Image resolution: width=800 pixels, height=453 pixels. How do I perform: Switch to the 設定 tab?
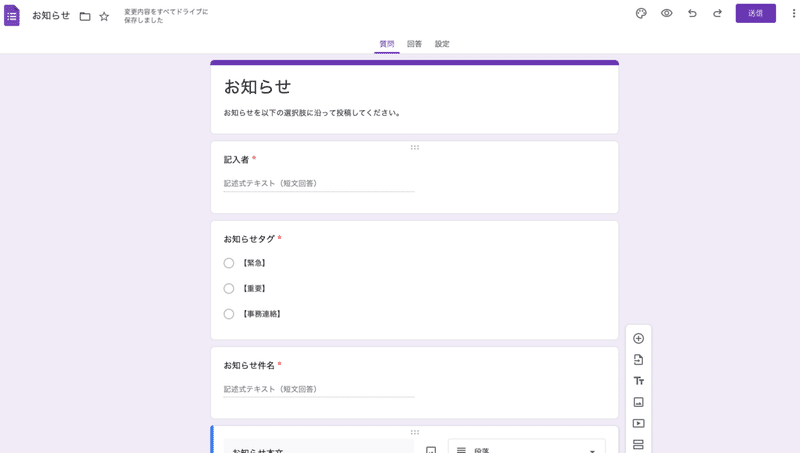pos(442,44)
